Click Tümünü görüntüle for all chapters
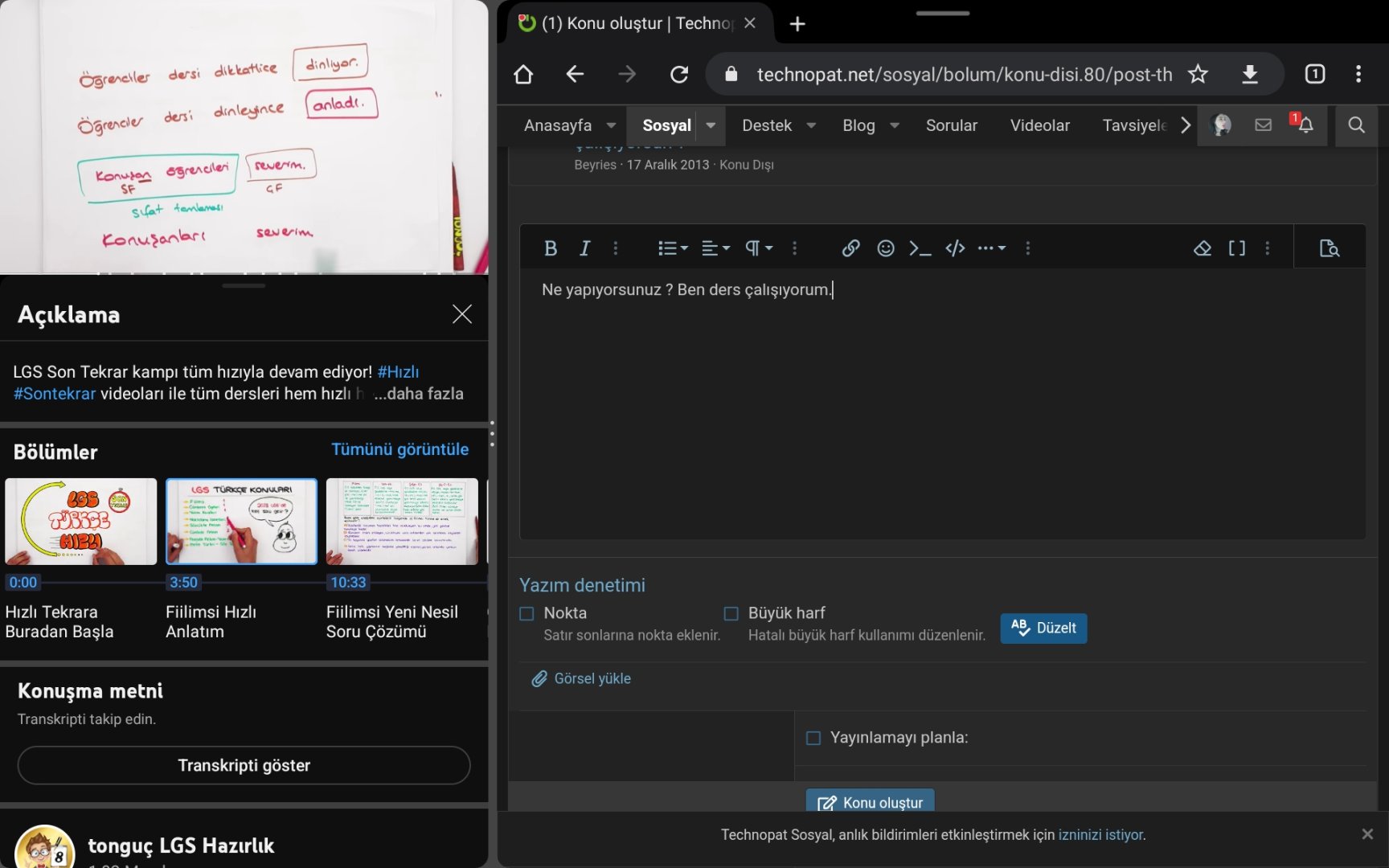This screenshot has width=1389, height=868. (x=400, y=449)
